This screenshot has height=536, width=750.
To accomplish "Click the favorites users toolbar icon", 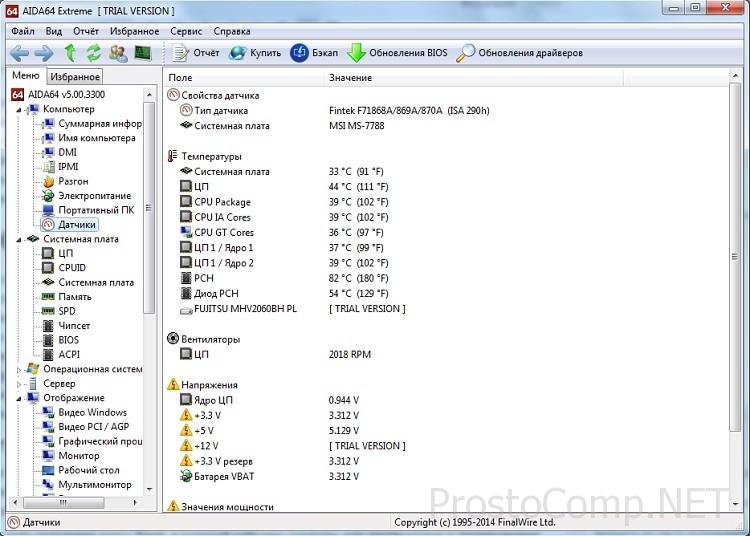I will pos(119,53).
